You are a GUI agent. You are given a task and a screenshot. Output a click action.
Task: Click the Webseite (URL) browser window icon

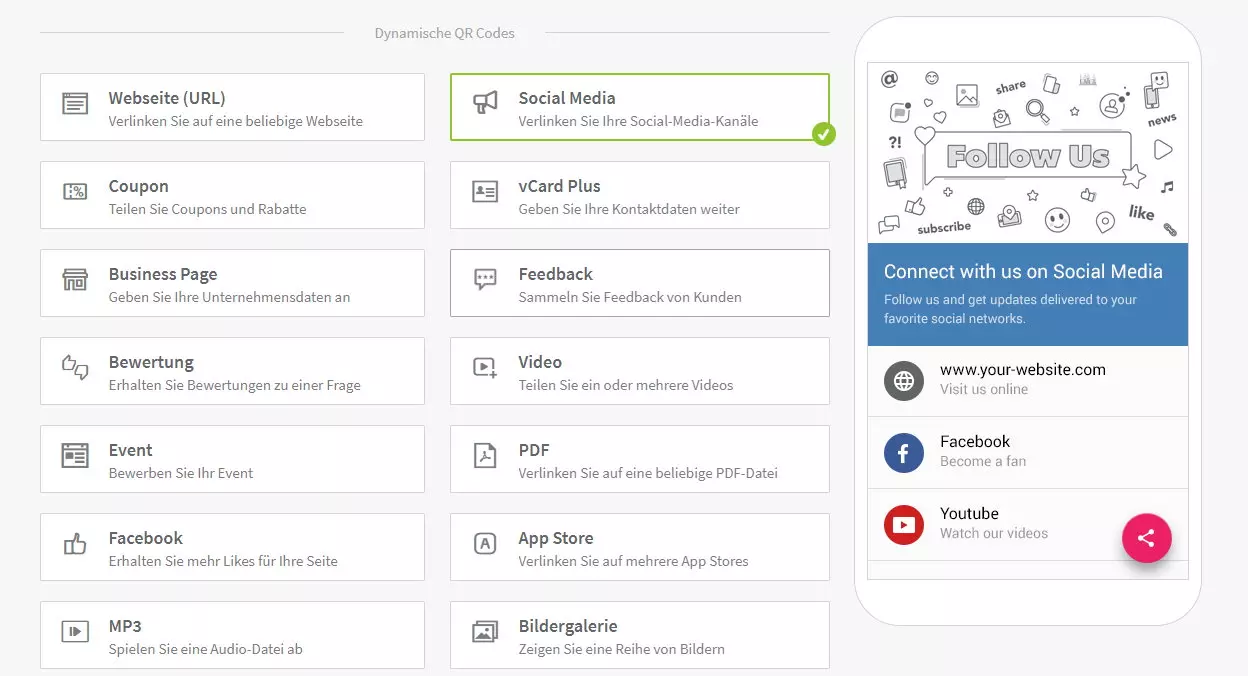click(75, 103)
